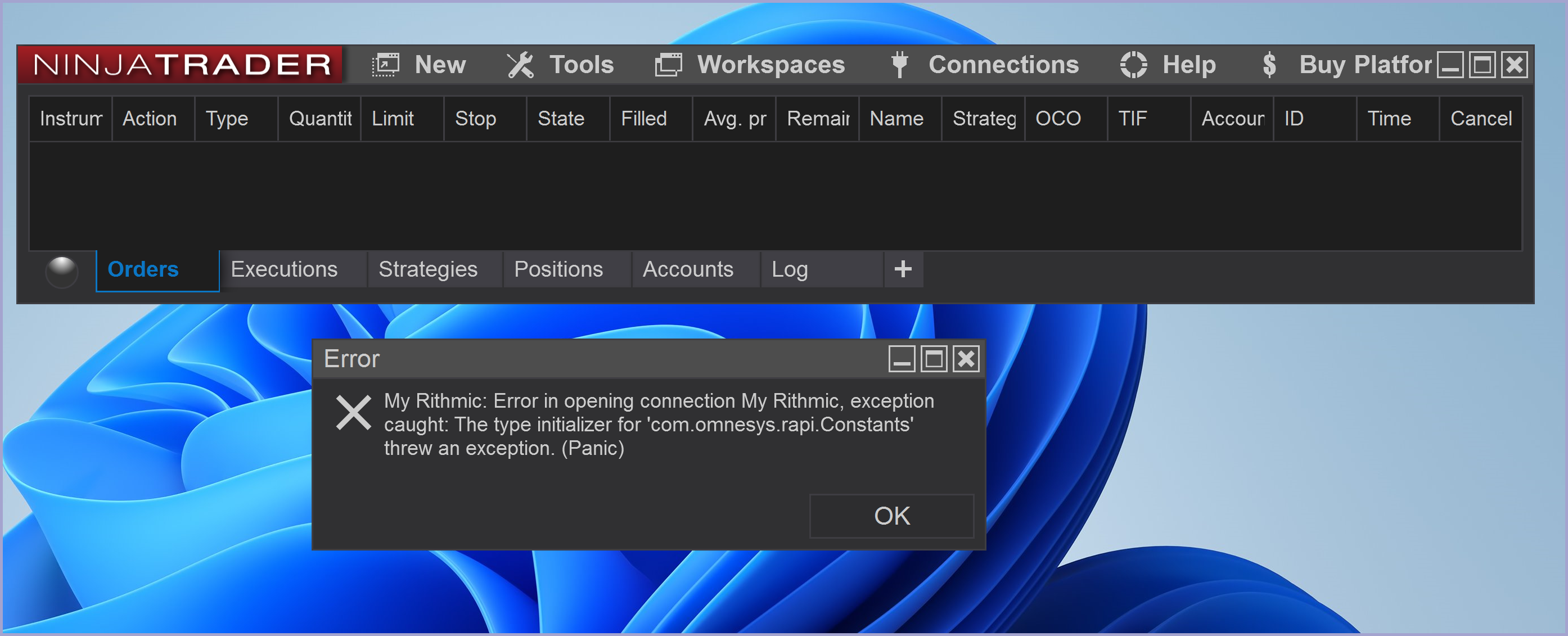1568x636 pixels.
Task: Click the Help lifesaver icon
Action: [x=1133, y=65]
